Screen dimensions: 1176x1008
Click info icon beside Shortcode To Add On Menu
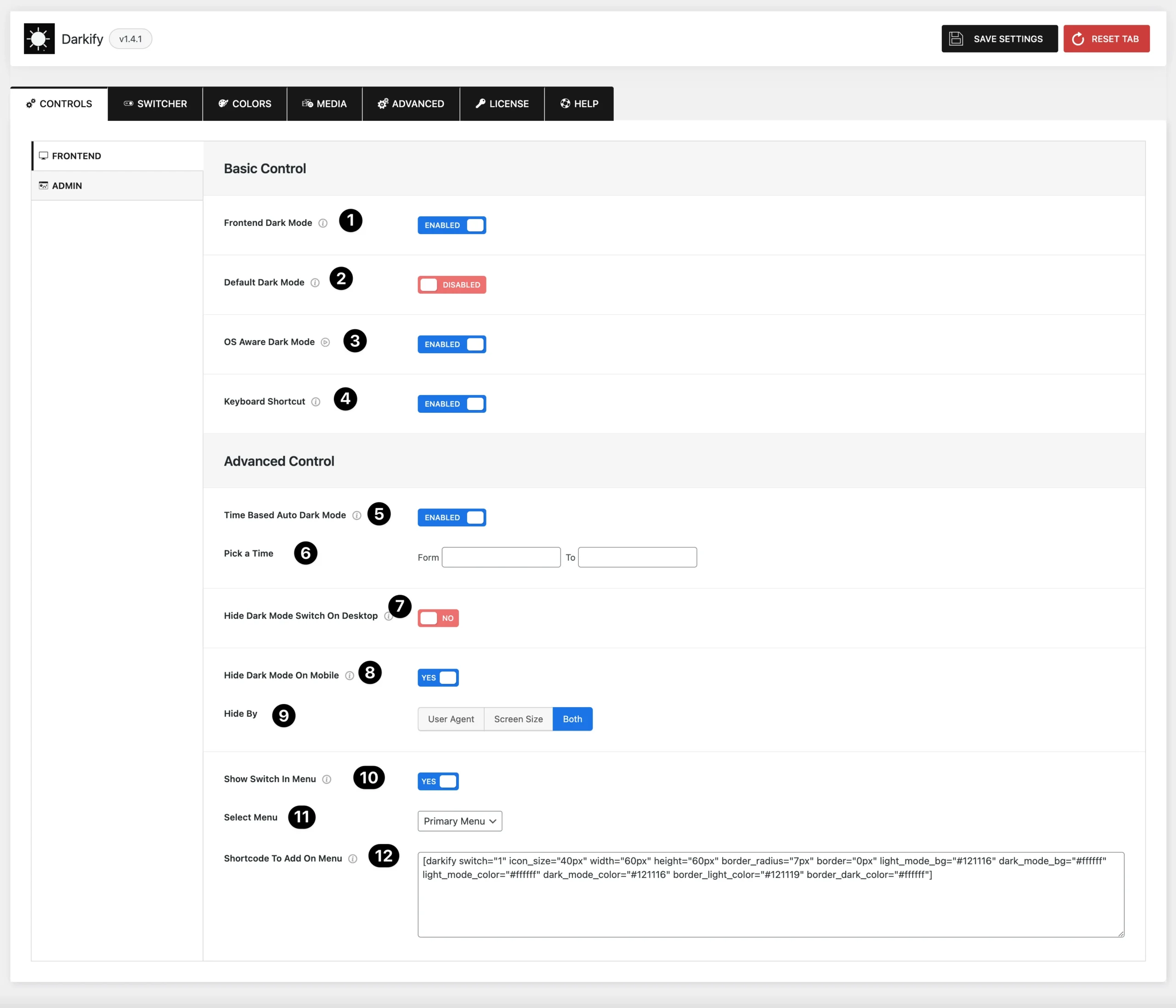click(352, 858)
